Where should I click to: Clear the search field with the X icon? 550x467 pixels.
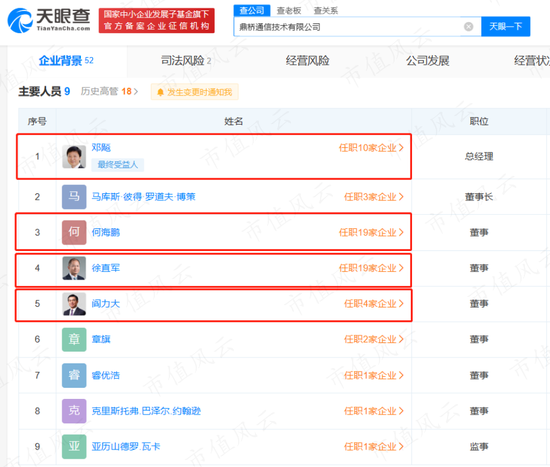[x=468, y=27]
